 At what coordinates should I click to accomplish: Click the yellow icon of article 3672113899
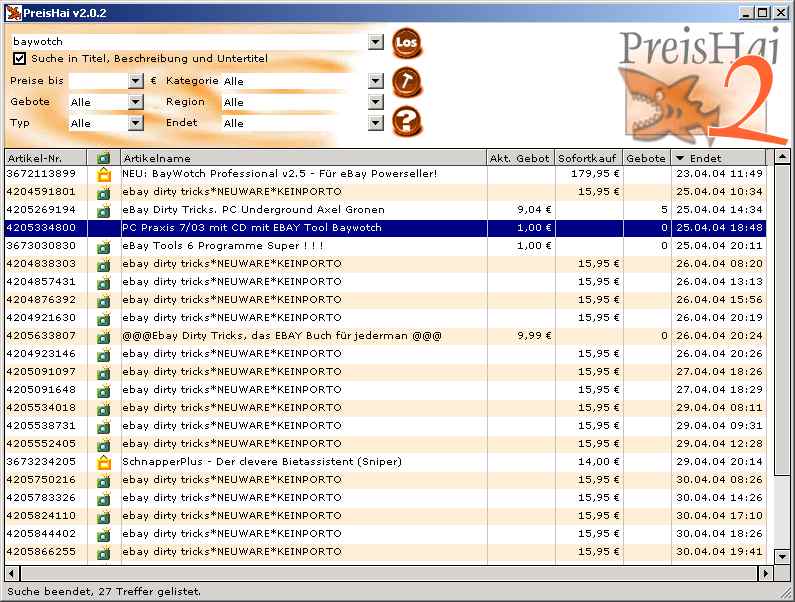[x=104, y=174]
